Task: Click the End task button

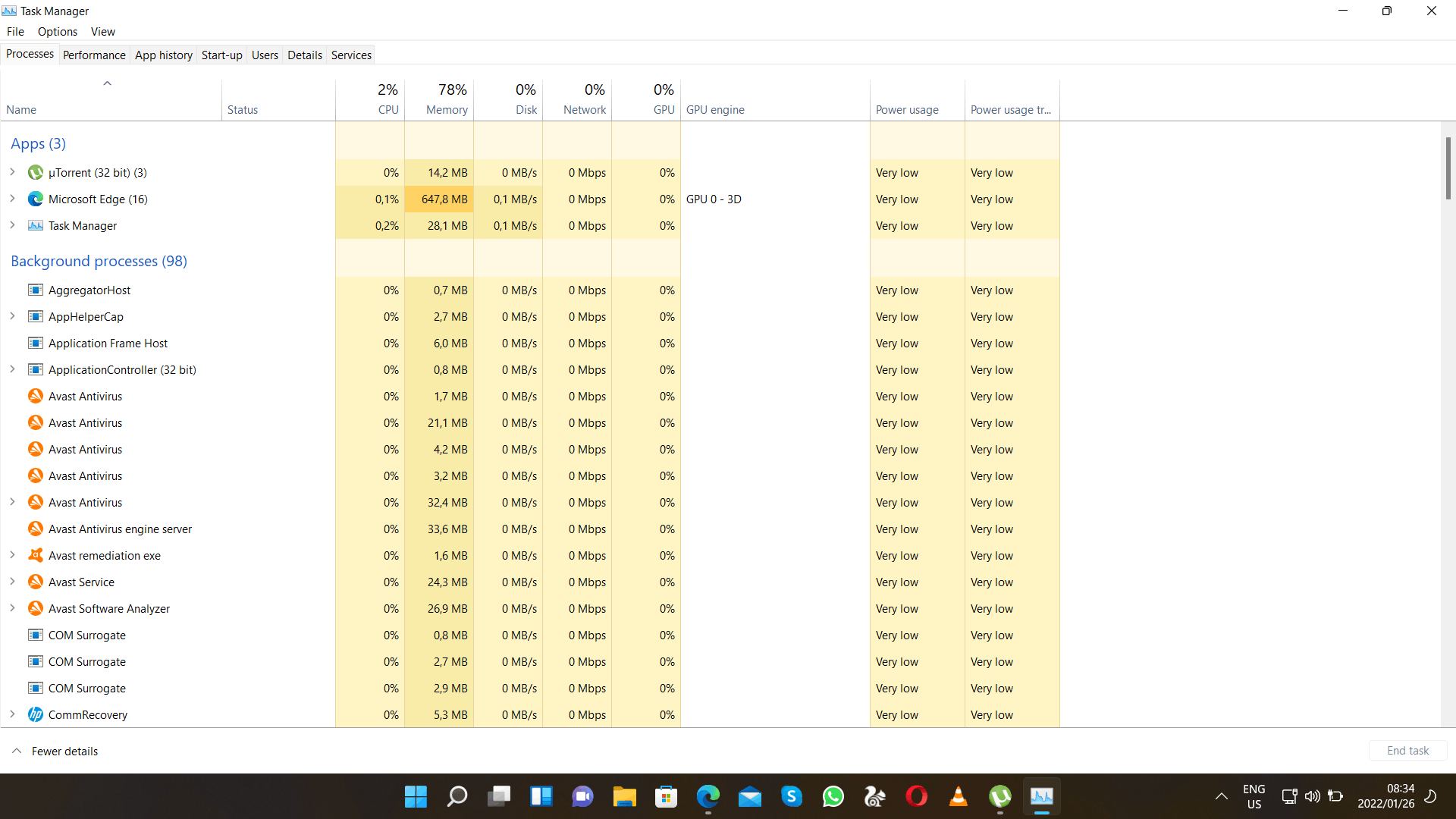Action: tap(1407, 751)
